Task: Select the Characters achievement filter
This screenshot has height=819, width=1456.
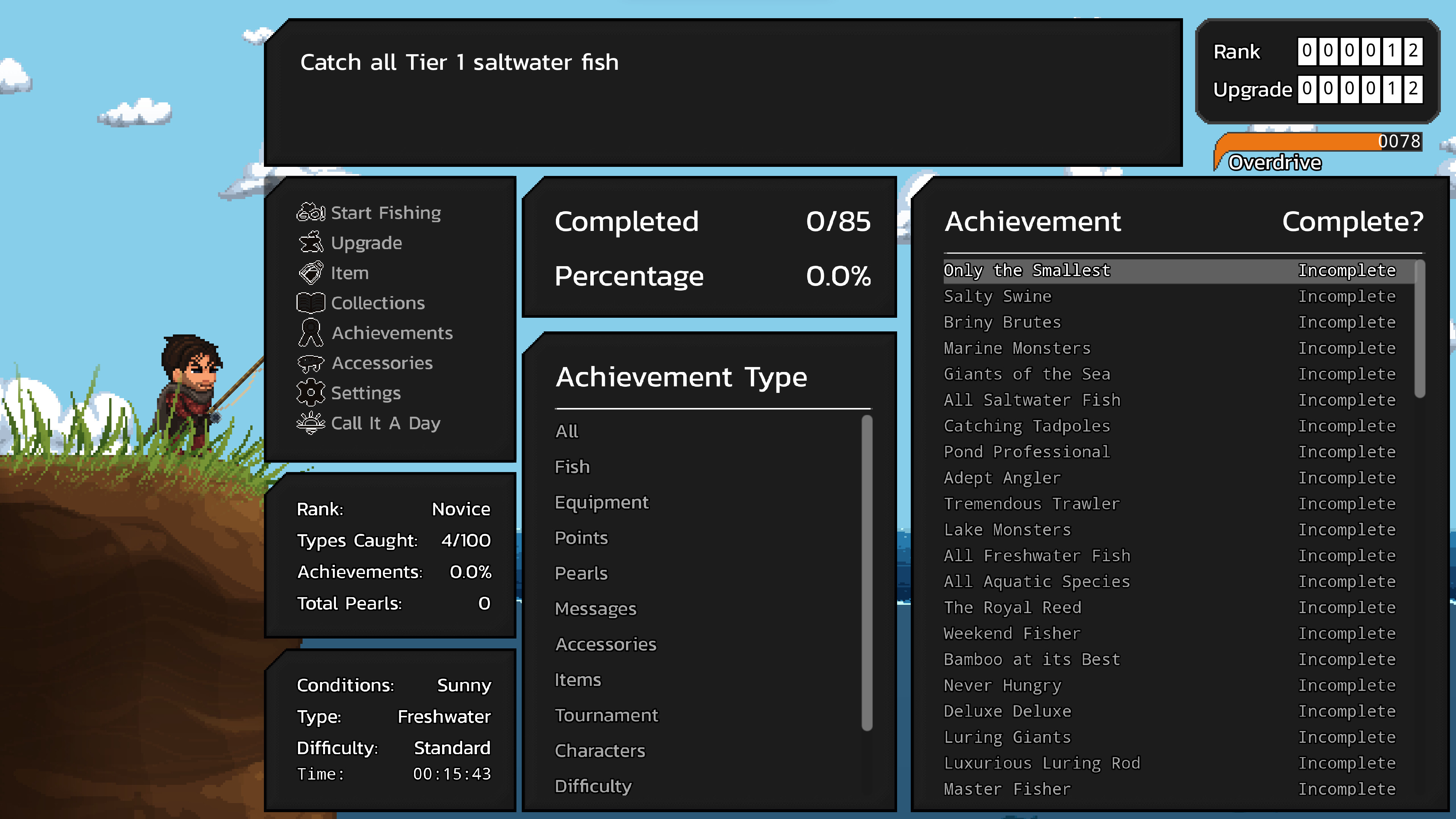Action: [x=600, y=750]
